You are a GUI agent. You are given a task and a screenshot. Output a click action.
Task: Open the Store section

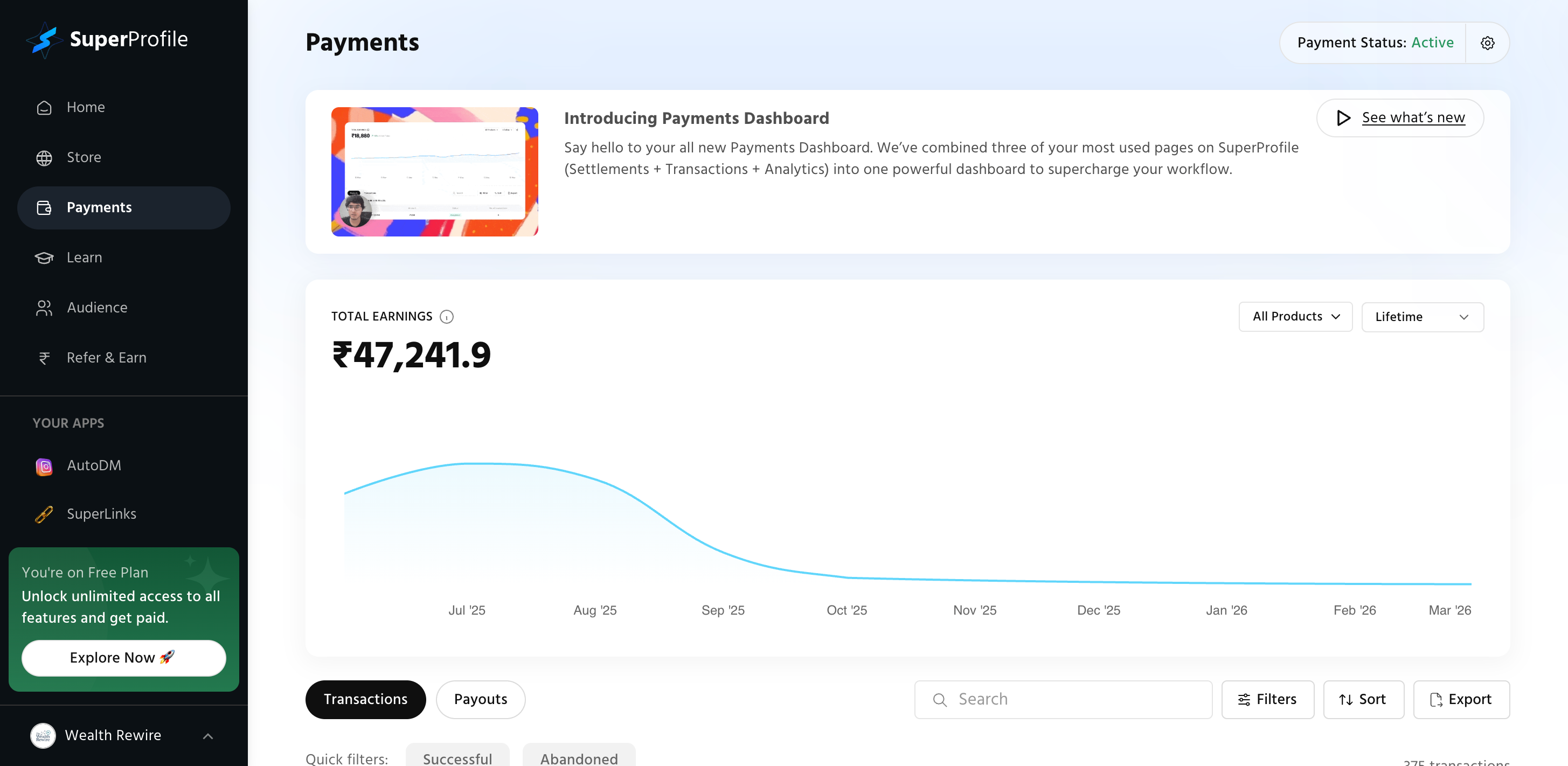(x=84, y=158)
